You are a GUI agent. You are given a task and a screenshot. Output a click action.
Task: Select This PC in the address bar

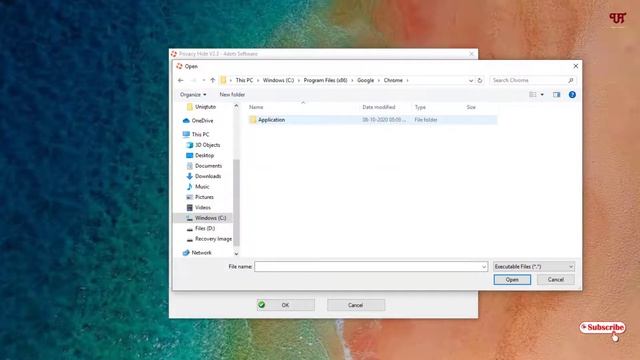(244, 80)
